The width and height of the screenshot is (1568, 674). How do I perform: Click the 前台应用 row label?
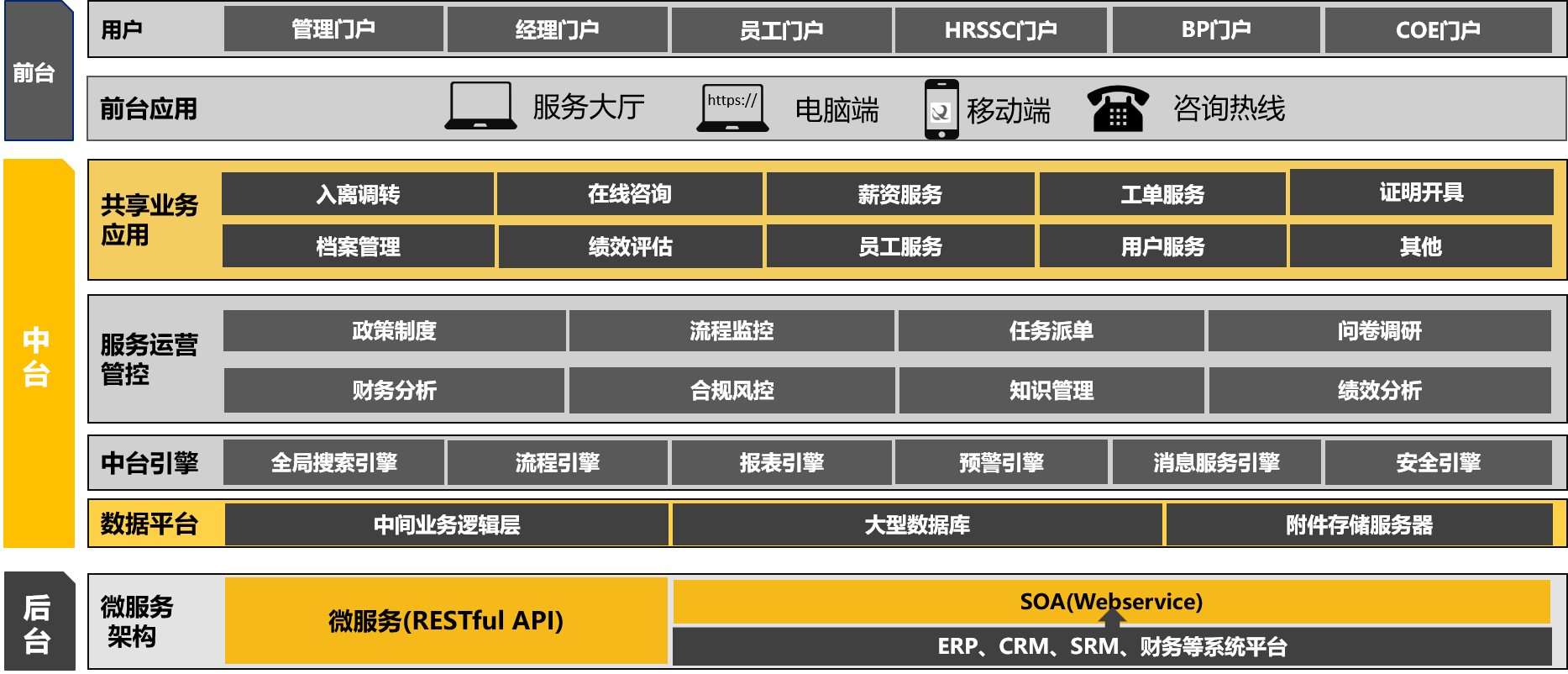pyautogui.click(x=149, y=108)
